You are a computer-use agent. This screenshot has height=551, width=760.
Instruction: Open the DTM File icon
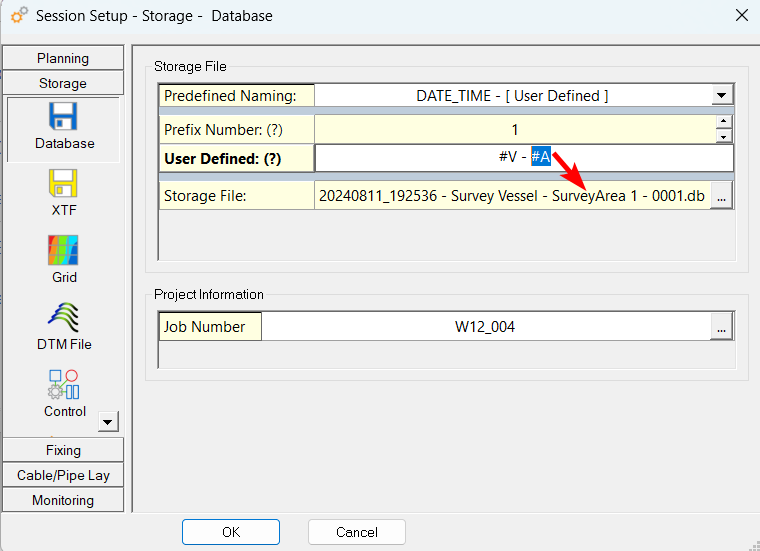[x=64, y=318]
